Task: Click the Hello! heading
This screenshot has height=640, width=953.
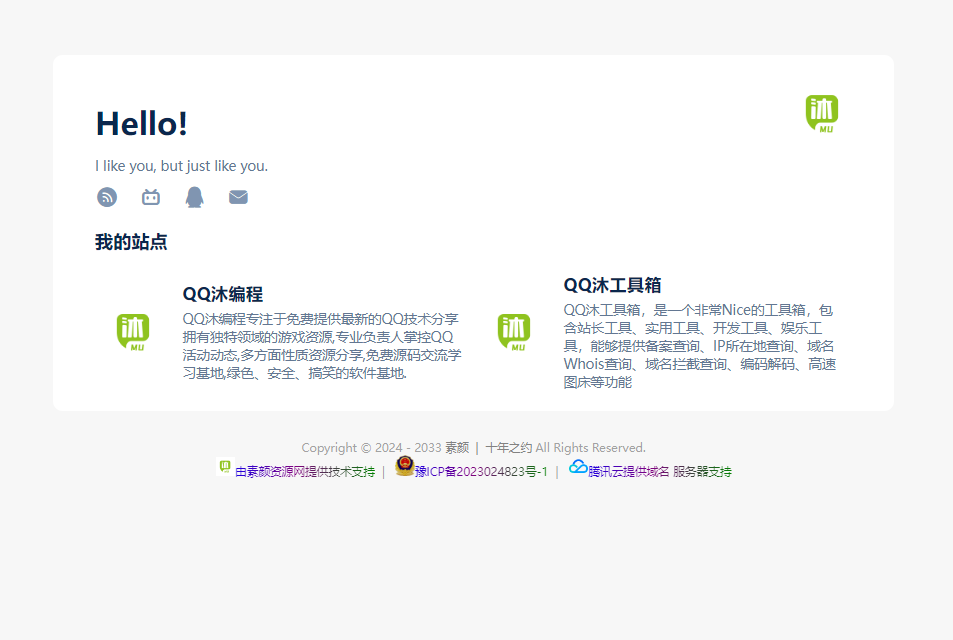Action: tap(142, 124)
